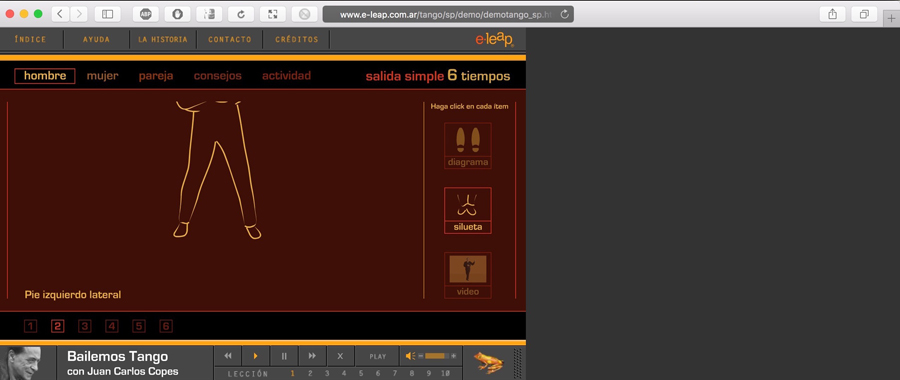Go to step 3 box
900x380 pixels.
pyautogui.click(x=85, y=327)
